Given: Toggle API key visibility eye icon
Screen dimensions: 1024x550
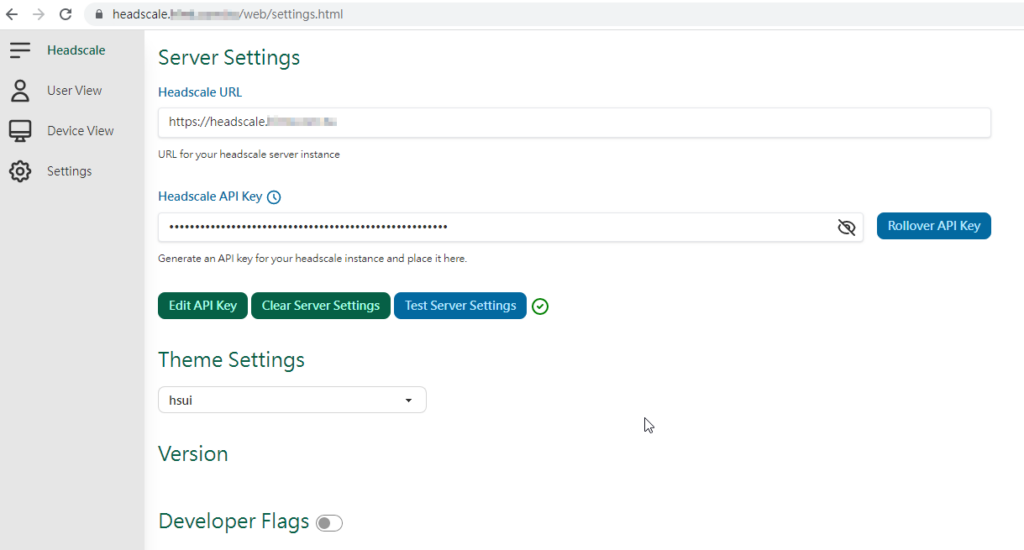Looking at the screenshot, I should coord(846,227).
